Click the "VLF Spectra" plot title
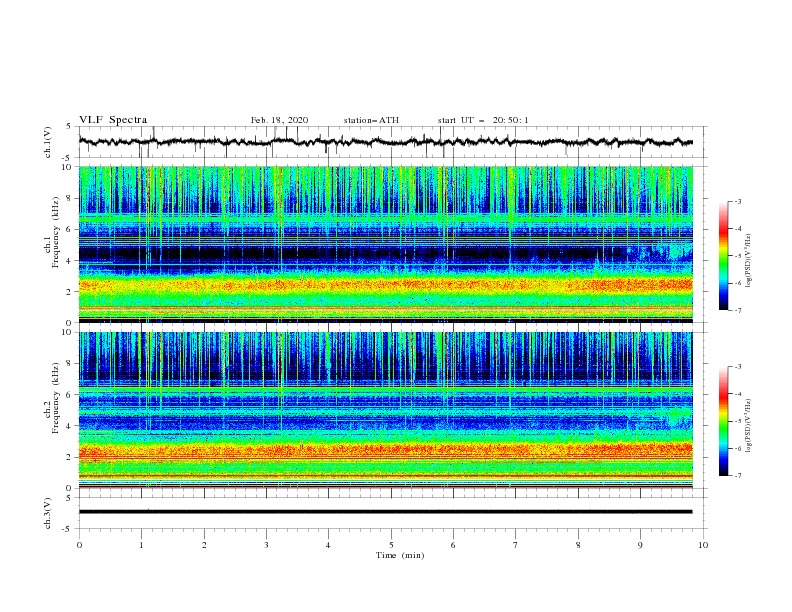The image size is (792, 612). coord(113,120)
